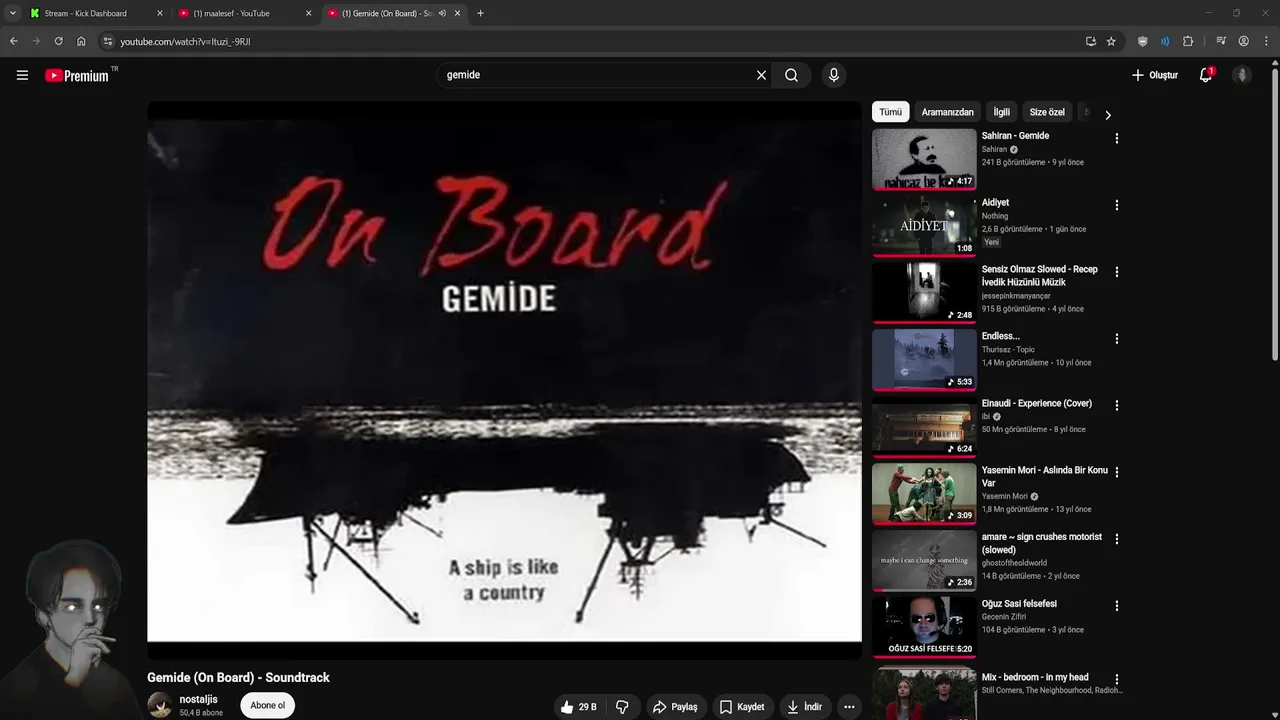
Task: Click the Kaydet save button
Action: (742, 707)
